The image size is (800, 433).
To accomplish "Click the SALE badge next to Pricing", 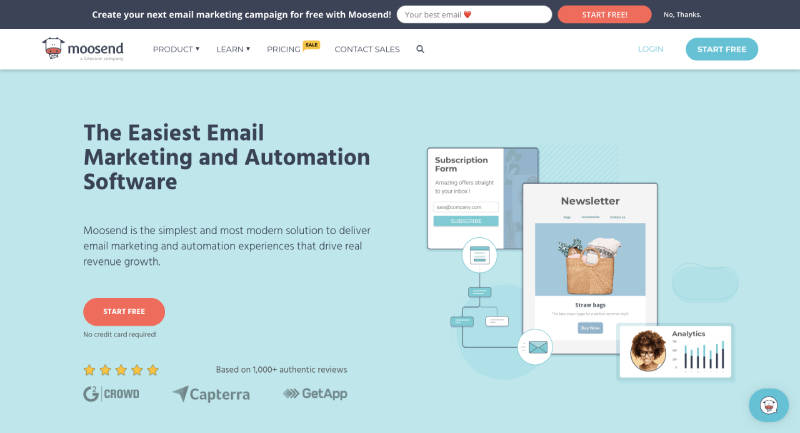I will coord(311,45).
